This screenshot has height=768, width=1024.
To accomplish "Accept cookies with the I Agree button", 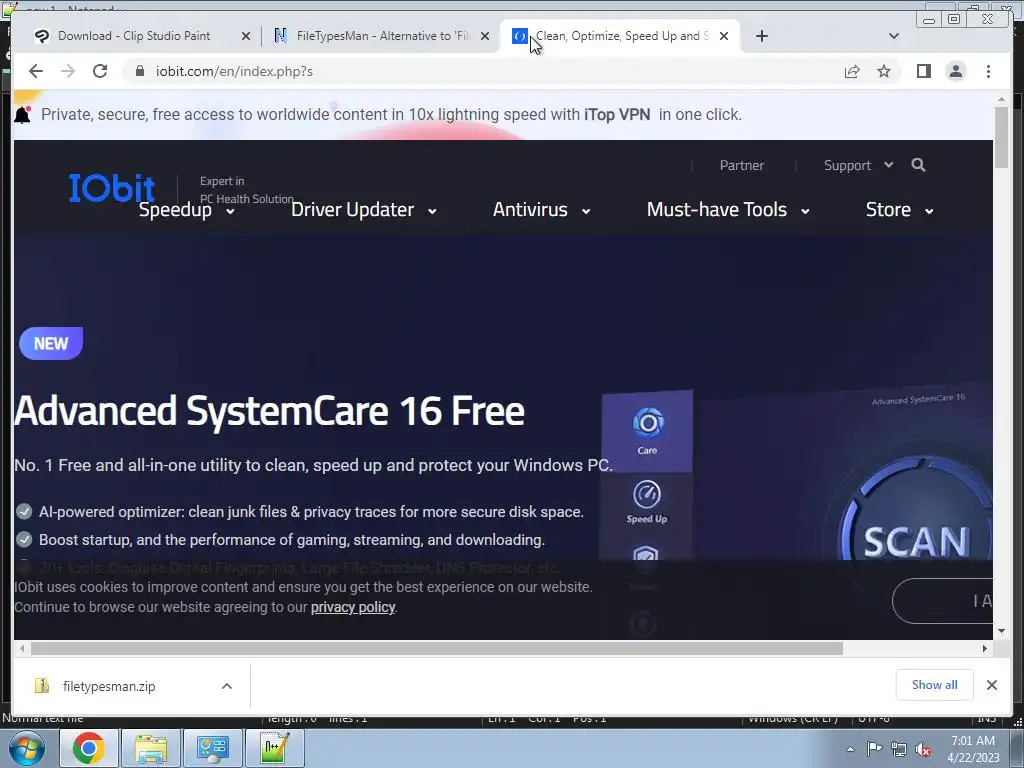I will (942, 601).
